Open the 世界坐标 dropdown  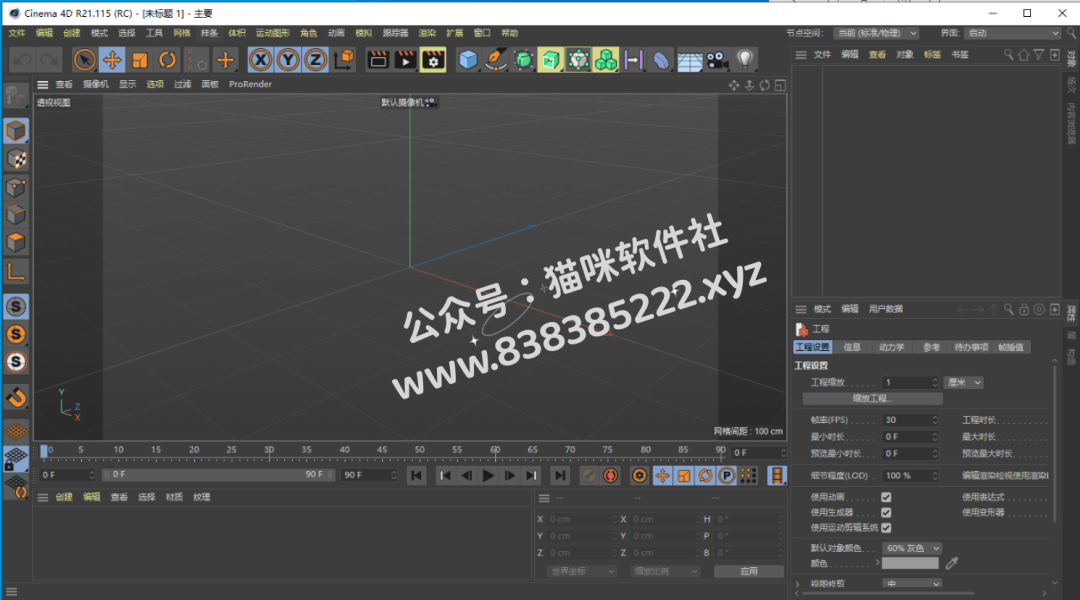(582, 571)
